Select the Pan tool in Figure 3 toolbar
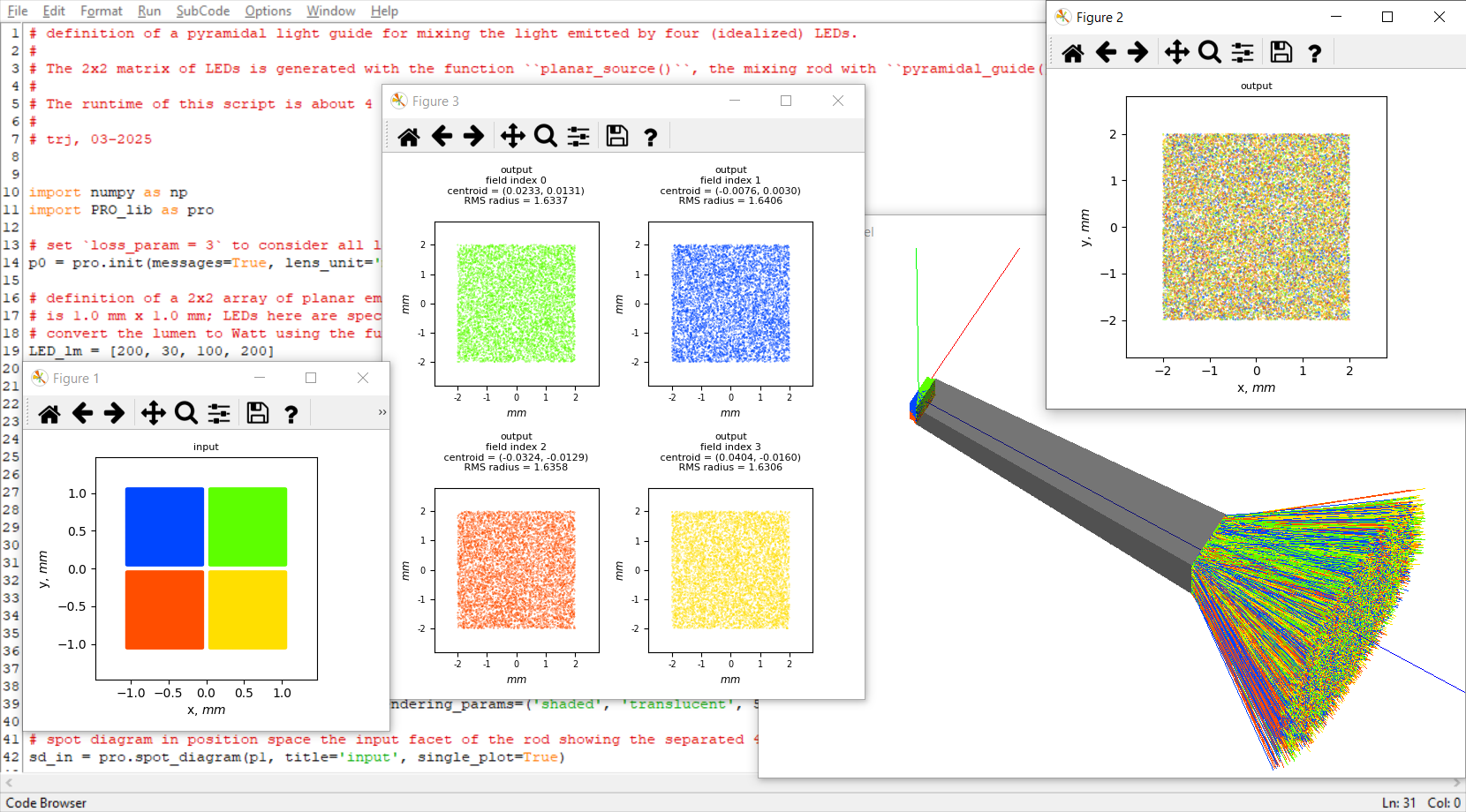The height and width of the screenshot is (812, 1466). (x=512, y=137)
